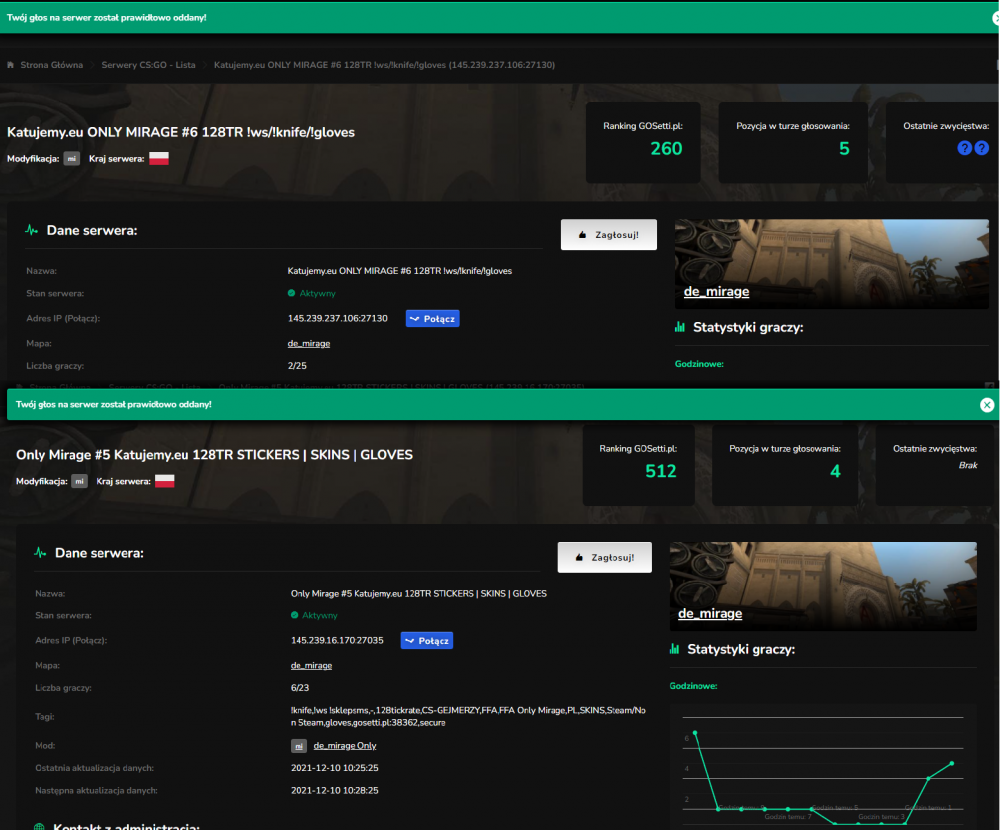Connect via Połącz to 145.239.237.106:27130
The image size is (1000, 830).
[432, 318]
